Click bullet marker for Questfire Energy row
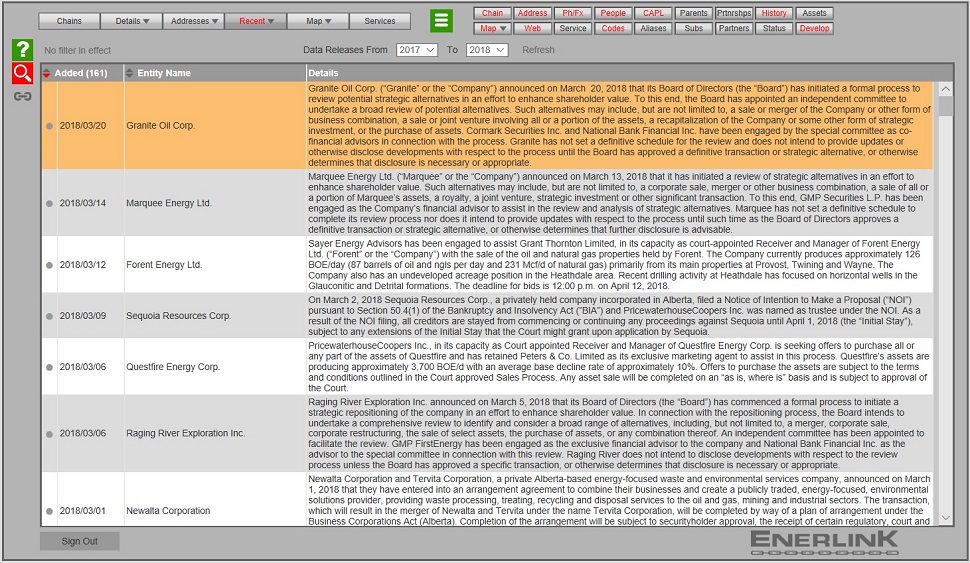This screenshot has width=970, height=563. [x=49, y=367]
